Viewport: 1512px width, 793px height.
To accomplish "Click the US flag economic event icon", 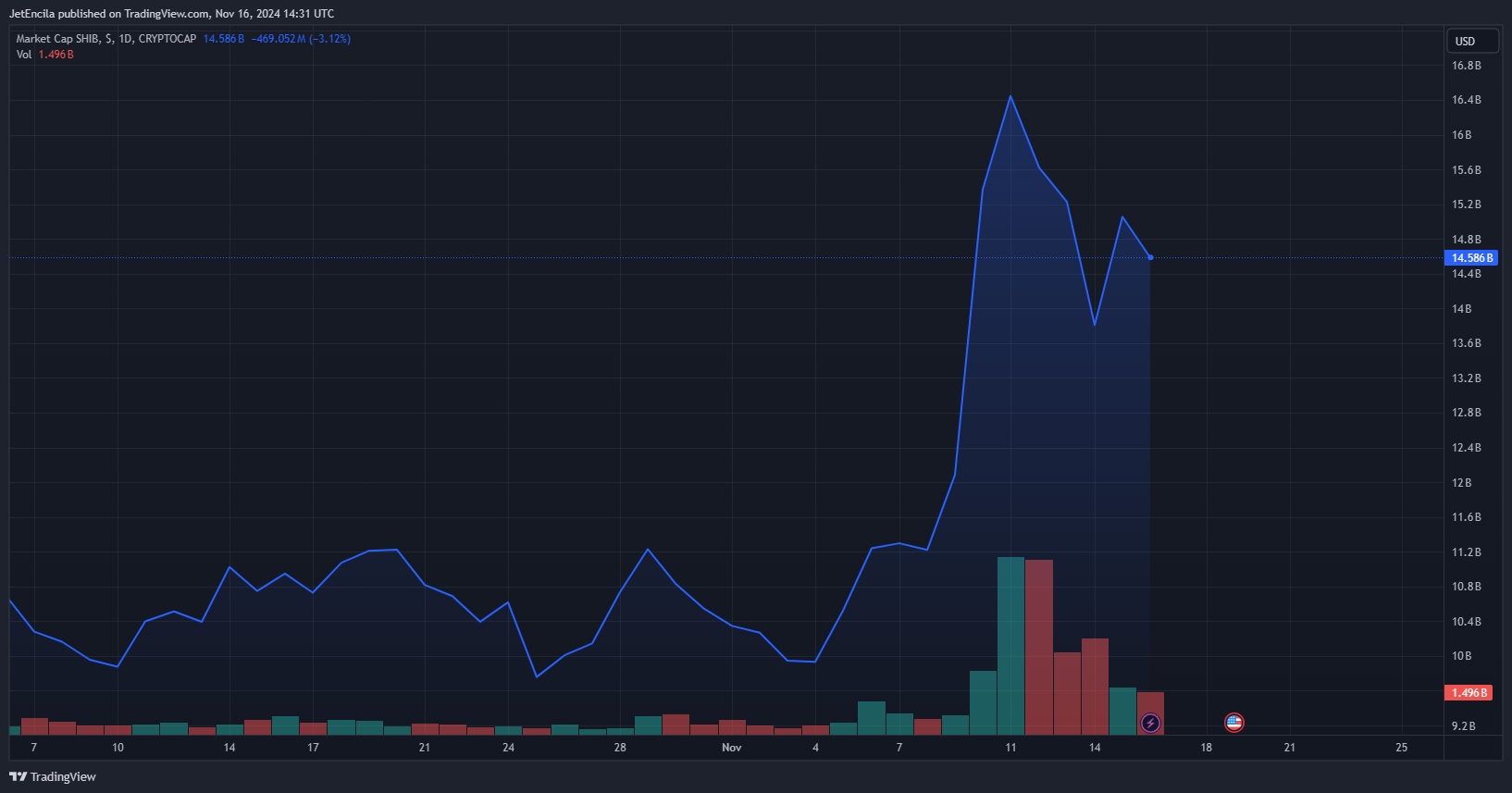I will click(x=1233, y=723).
